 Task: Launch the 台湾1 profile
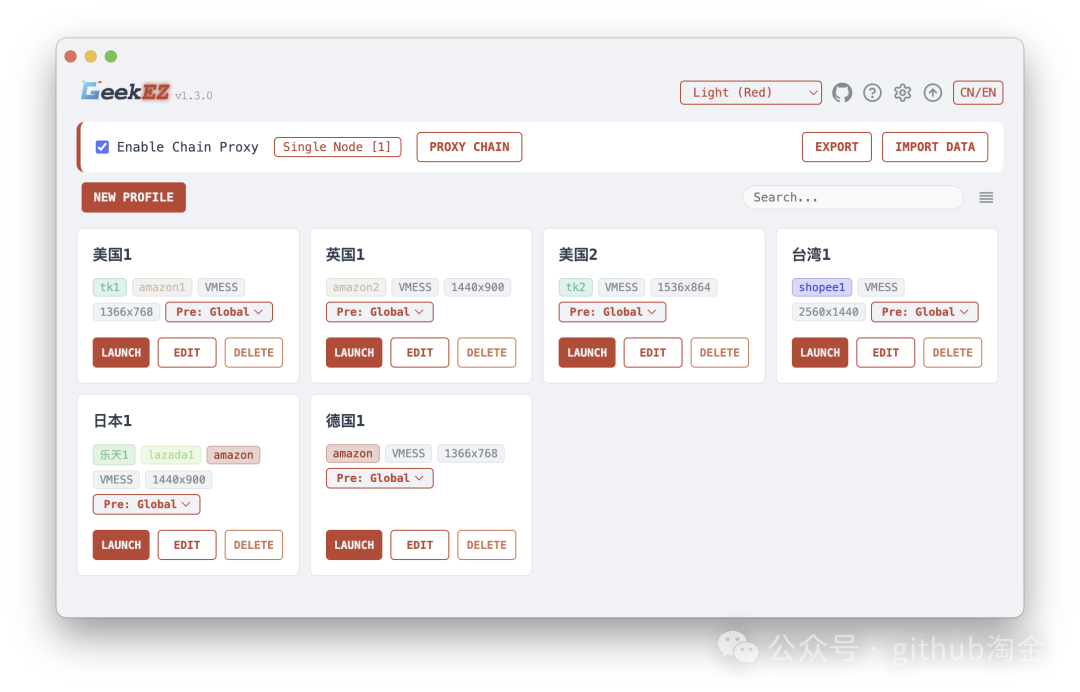[819, 352]
